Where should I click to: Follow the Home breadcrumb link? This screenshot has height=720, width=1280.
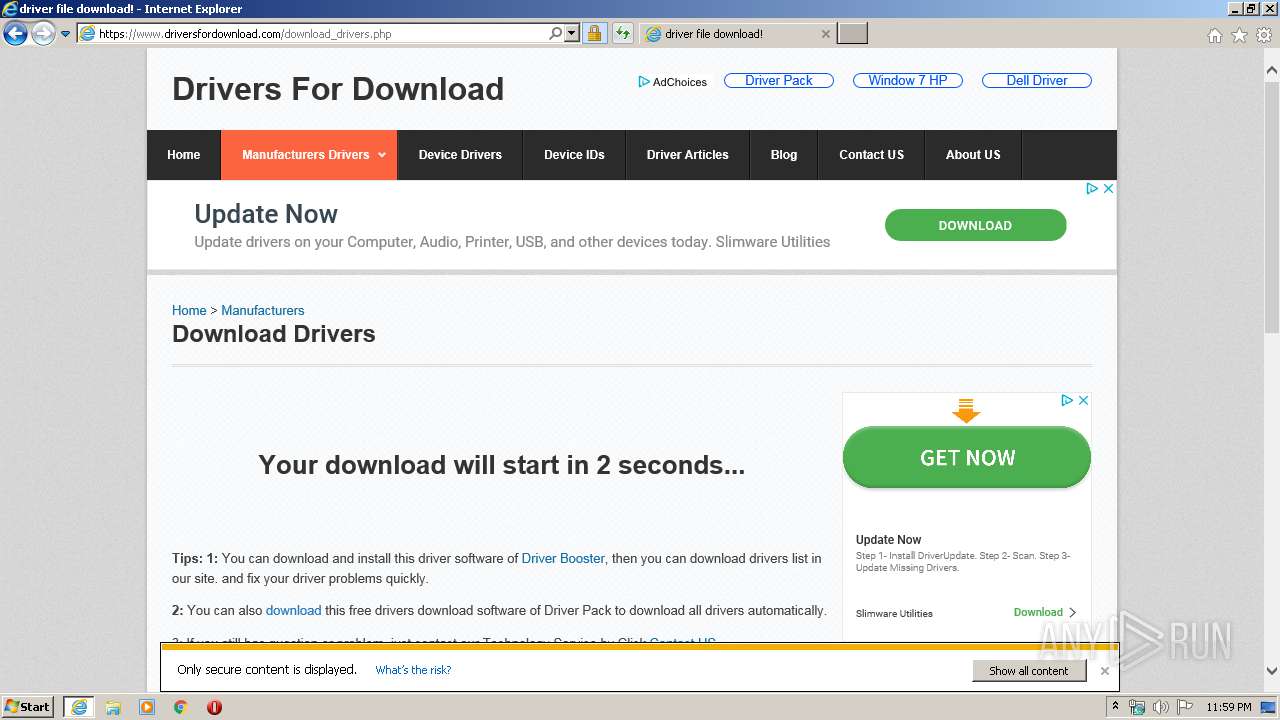(x=189, y=310)
